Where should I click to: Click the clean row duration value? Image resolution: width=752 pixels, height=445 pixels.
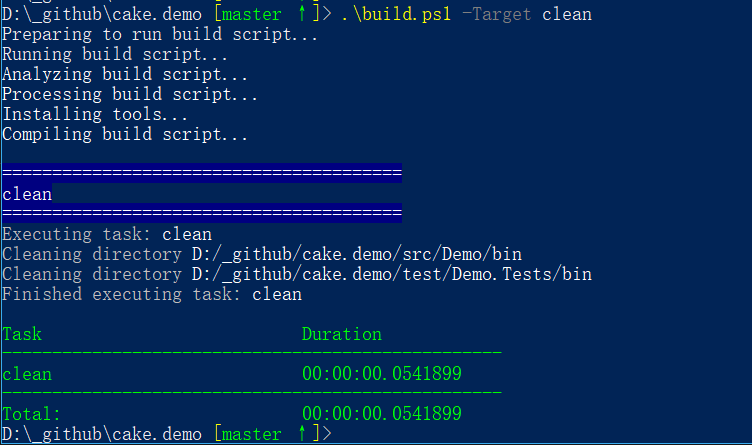(382, 374)
